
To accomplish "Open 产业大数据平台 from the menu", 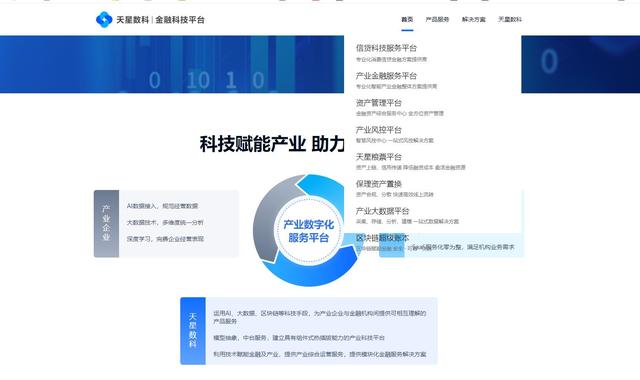I will click(x=382, y=211).
